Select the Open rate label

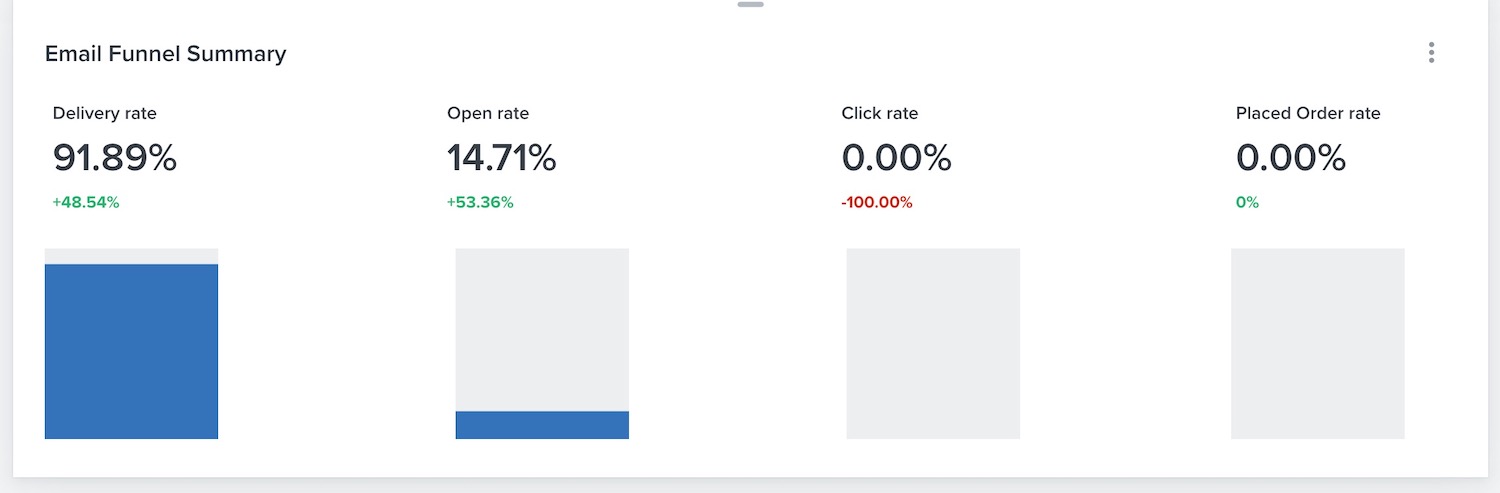(x=488, y=114)
